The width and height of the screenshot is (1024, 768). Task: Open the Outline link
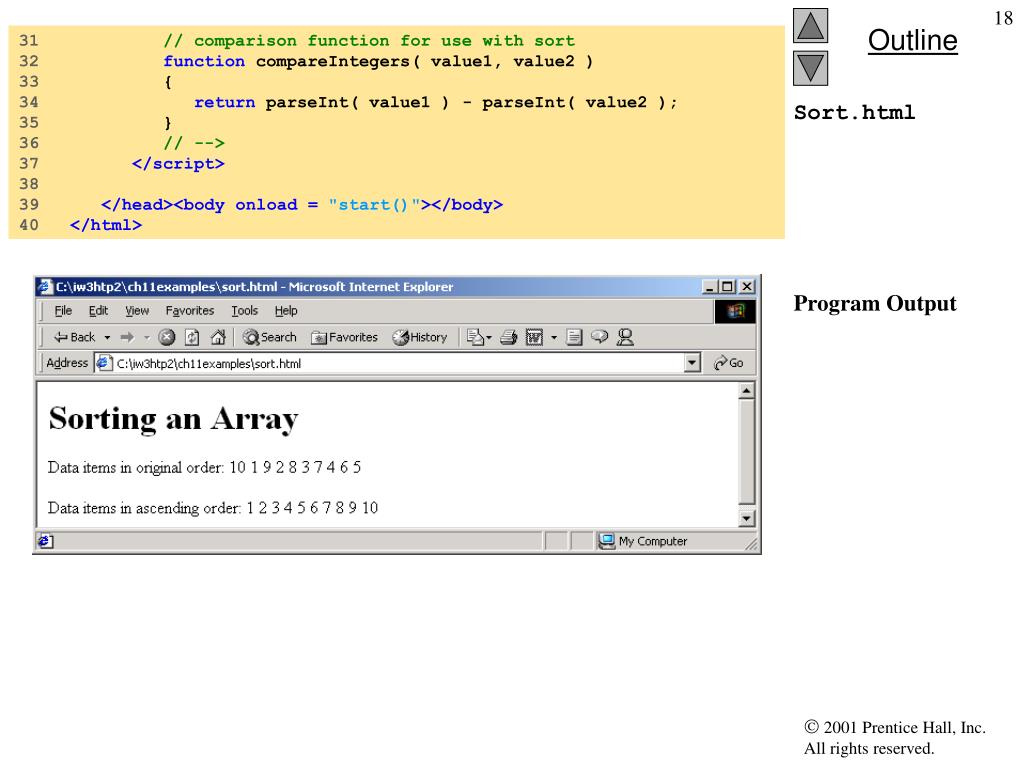click(x=912, y=40)
